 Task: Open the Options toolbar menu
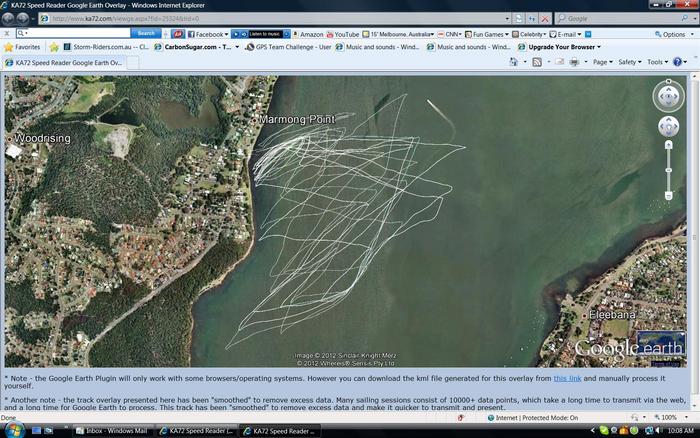pyautogui.click(x=672, y=34)
